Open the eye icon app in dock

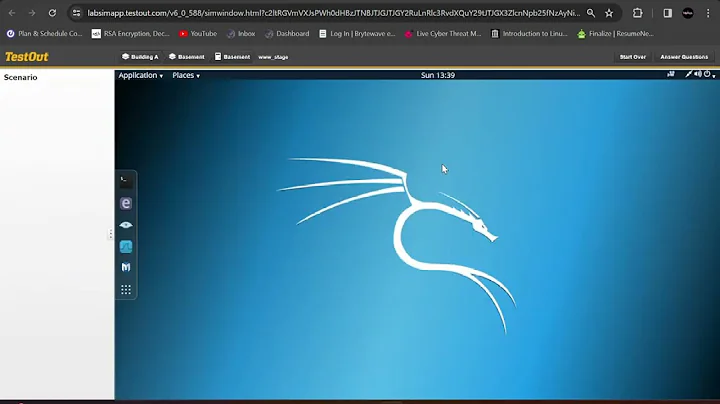[x=126, y=225]
